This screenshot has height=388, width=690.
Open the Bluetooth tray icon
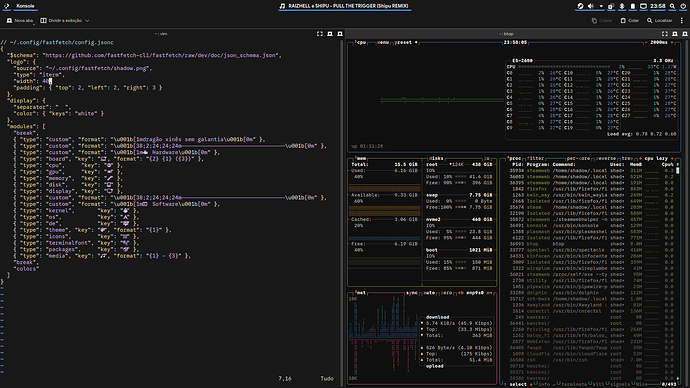(622, 6)
